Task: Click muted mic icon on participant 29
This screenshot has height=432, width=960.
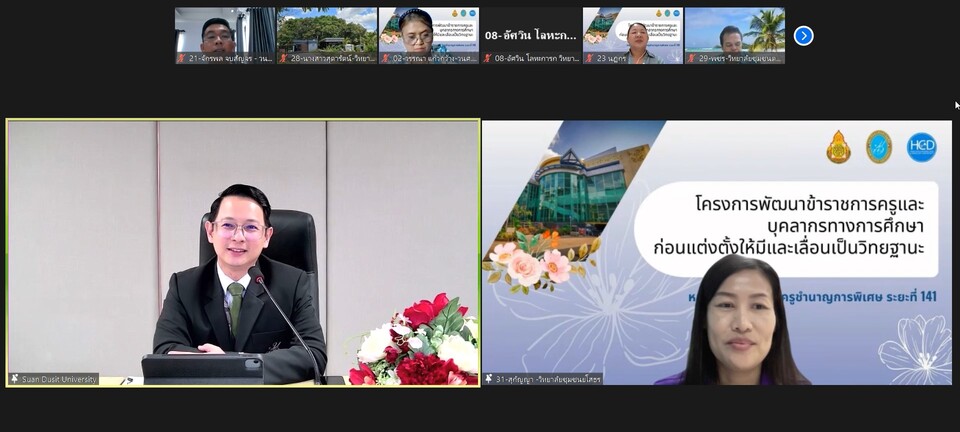Action: click(x=691, y=58)
